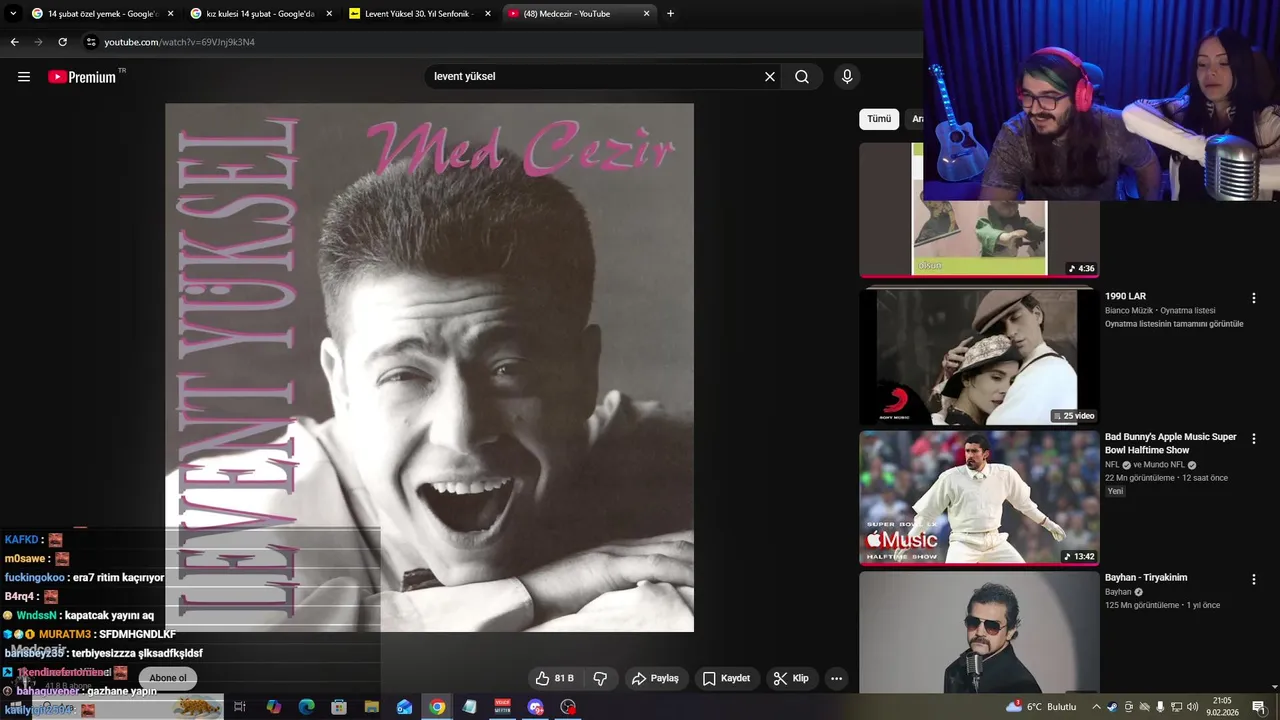Open Microsoft Store from the taskbar

point(339,707)
